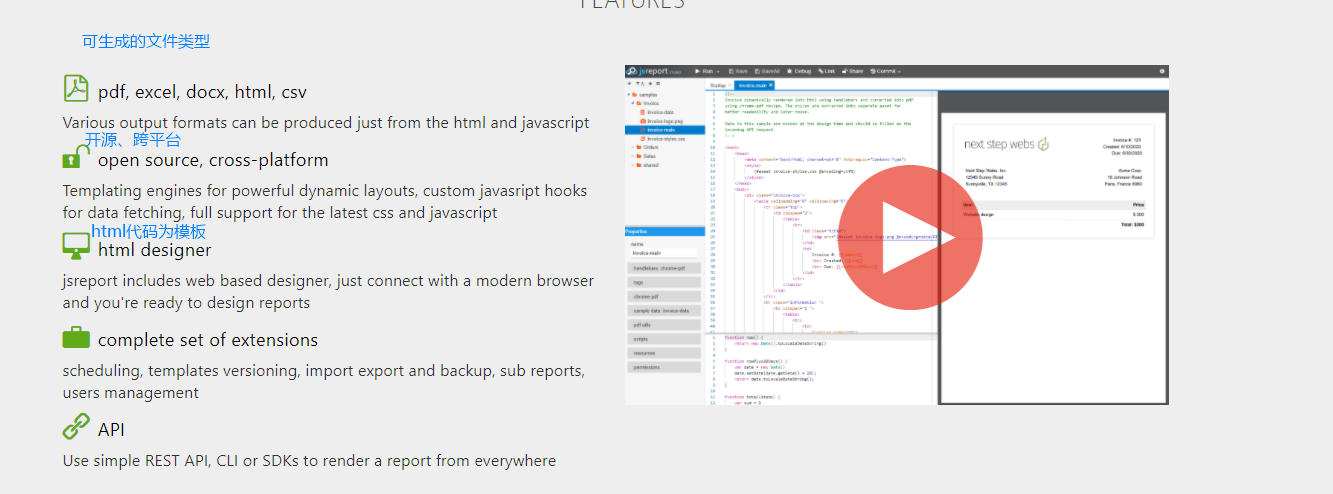Click the 'scheduling, templates versioning' paragraph
Viewport: 1333px width, 494px height.
tap(324, 381)
